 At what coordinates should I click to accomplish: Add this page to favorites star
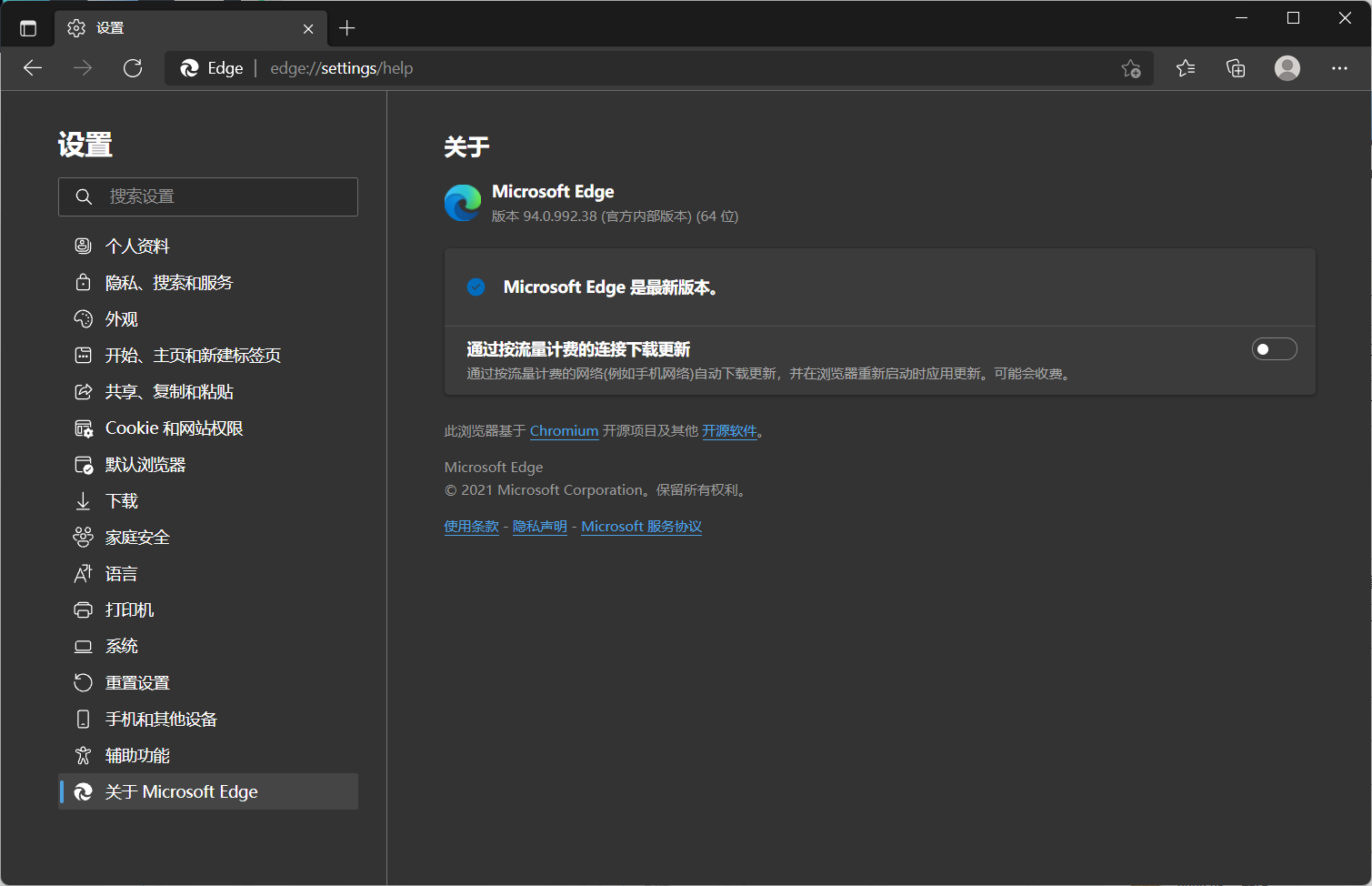coord(1131,68)
